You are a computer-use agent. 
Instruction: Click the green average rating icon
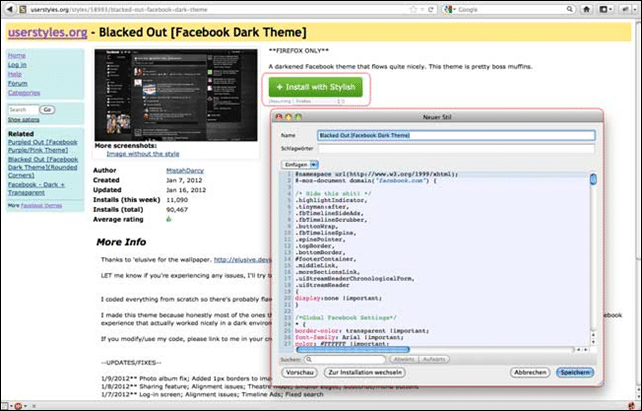click(x=169, y=219)
